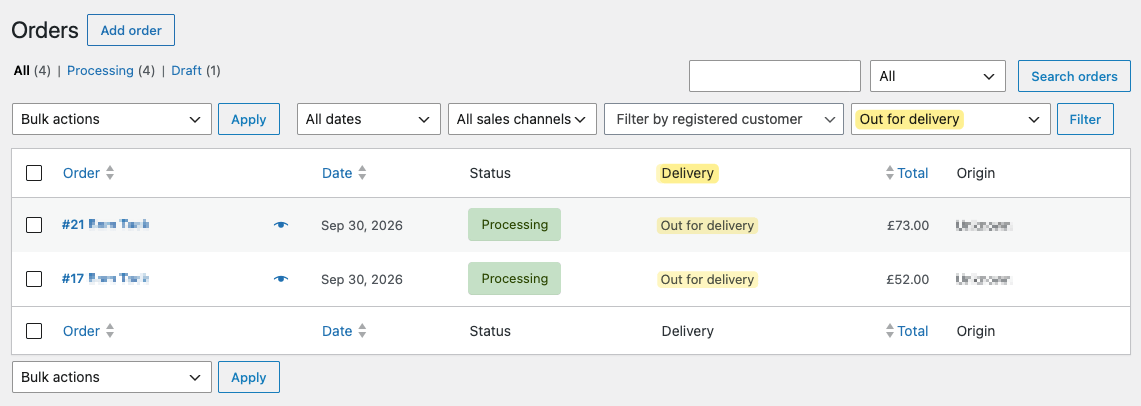Image resolution: width=1141 pixels, height=406 pixels.
Task: Open order #17 link
Action: [x=106, y=278]
